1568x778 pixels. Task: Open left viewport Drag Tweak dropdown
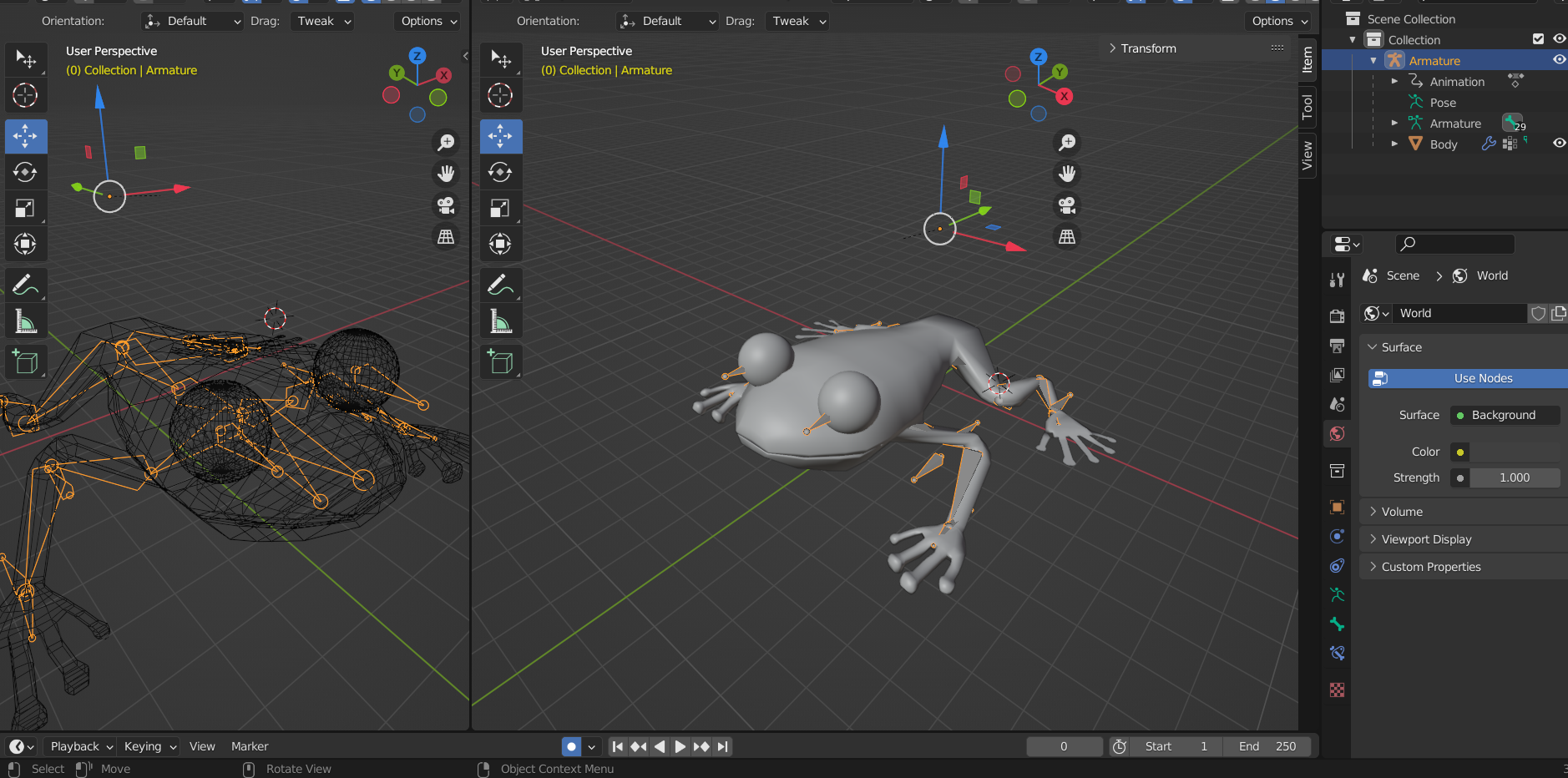[323, 21]
